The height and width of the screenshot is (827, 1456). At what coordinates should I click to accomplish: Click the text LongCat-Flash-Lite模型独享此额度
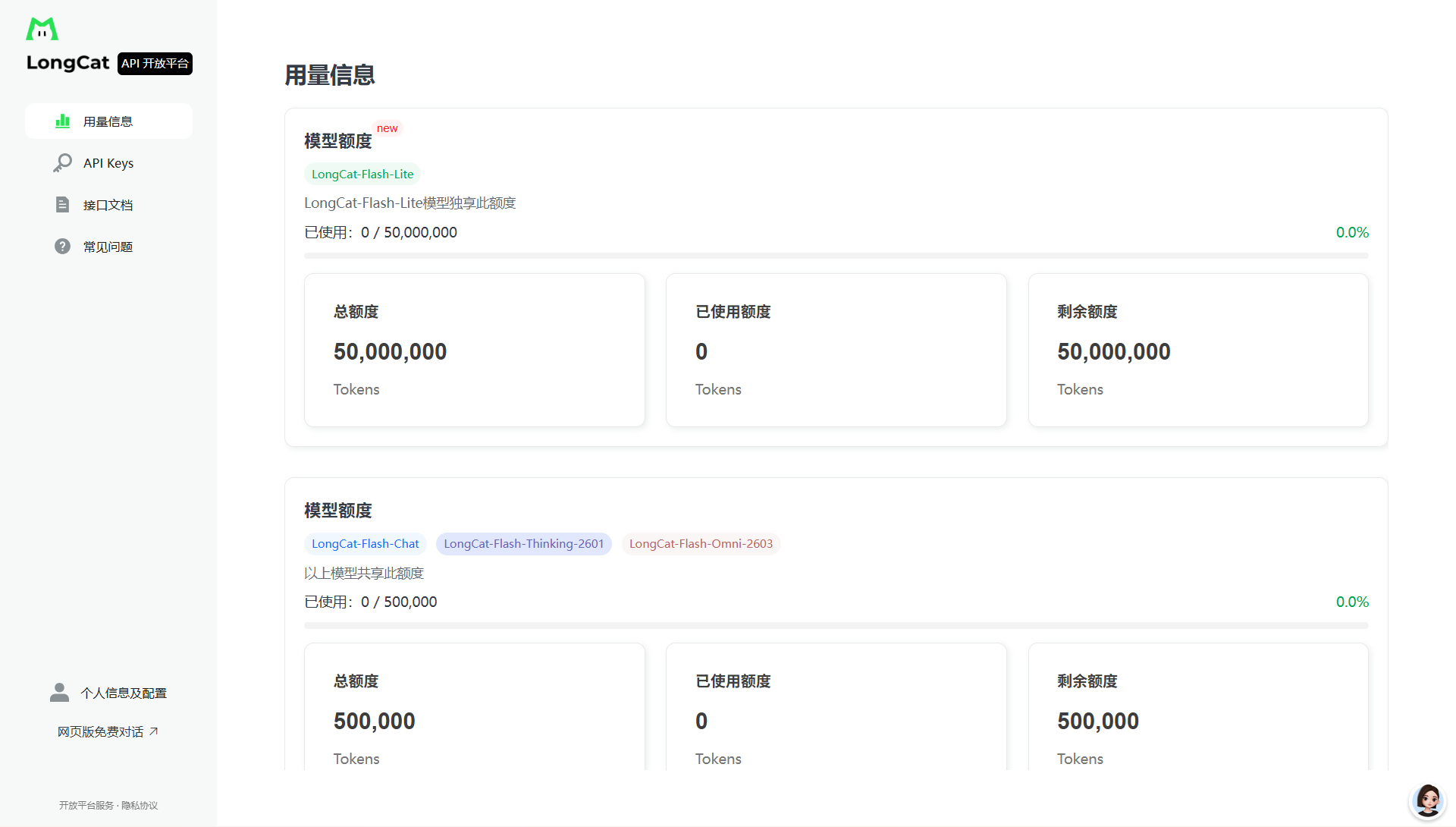point(410,203)
